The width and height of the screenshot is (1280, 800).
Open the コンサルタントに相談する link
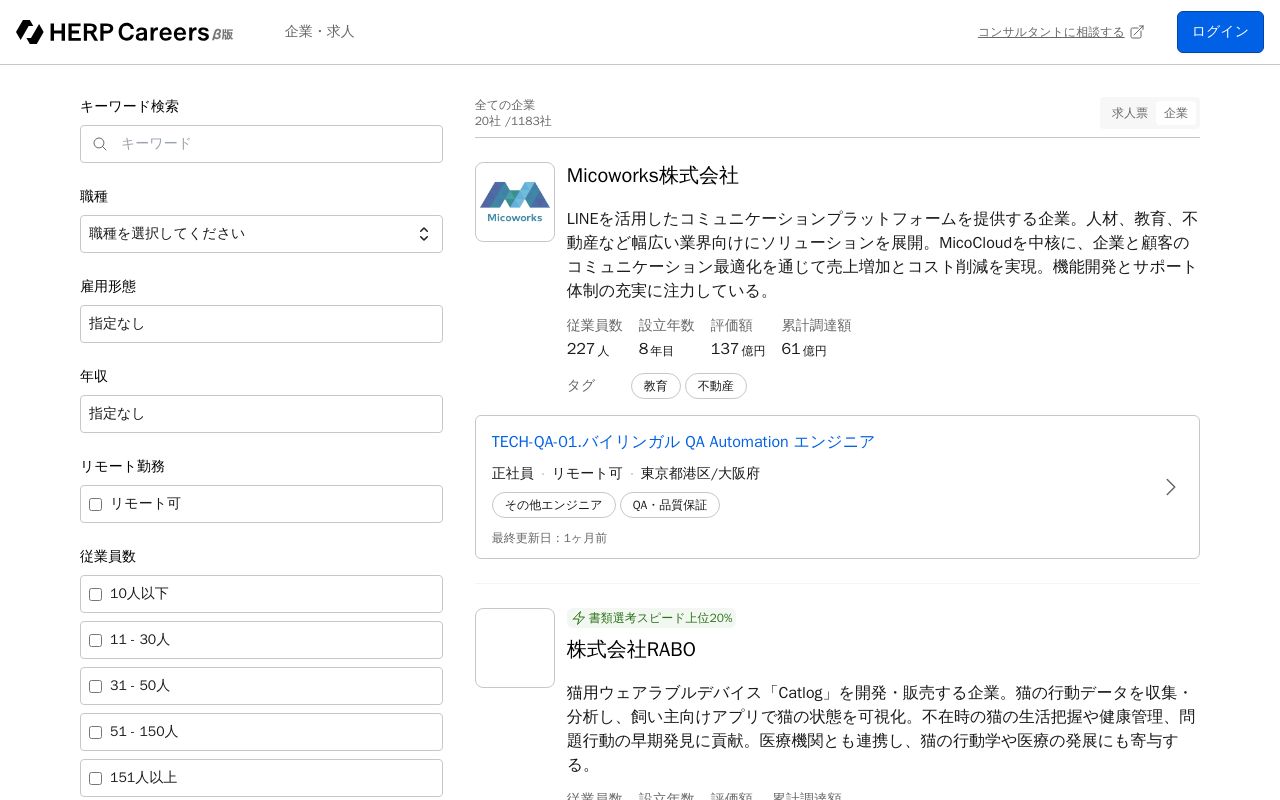(x=1051, y=32)
